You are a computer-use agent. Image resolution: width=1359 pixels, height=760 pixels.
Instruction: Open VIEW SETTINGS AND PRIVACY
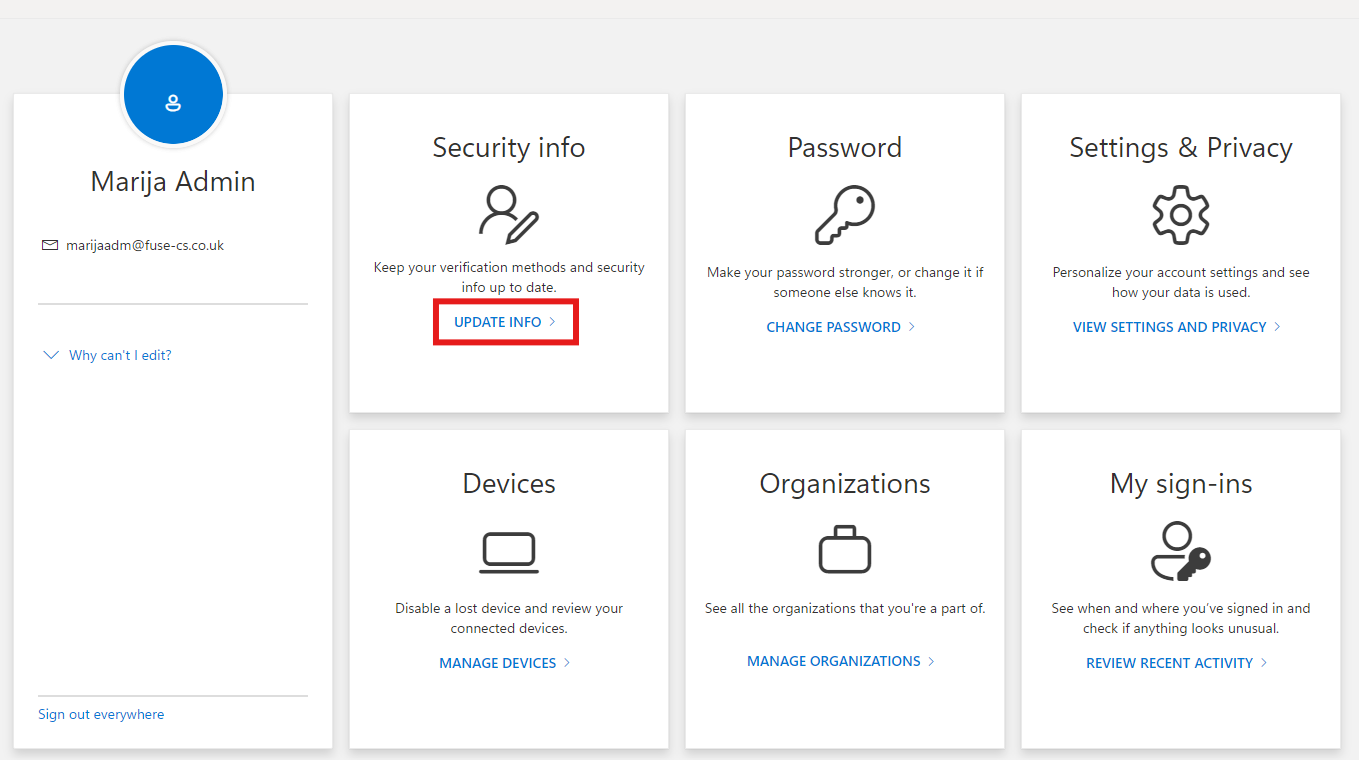point(1169,326)
